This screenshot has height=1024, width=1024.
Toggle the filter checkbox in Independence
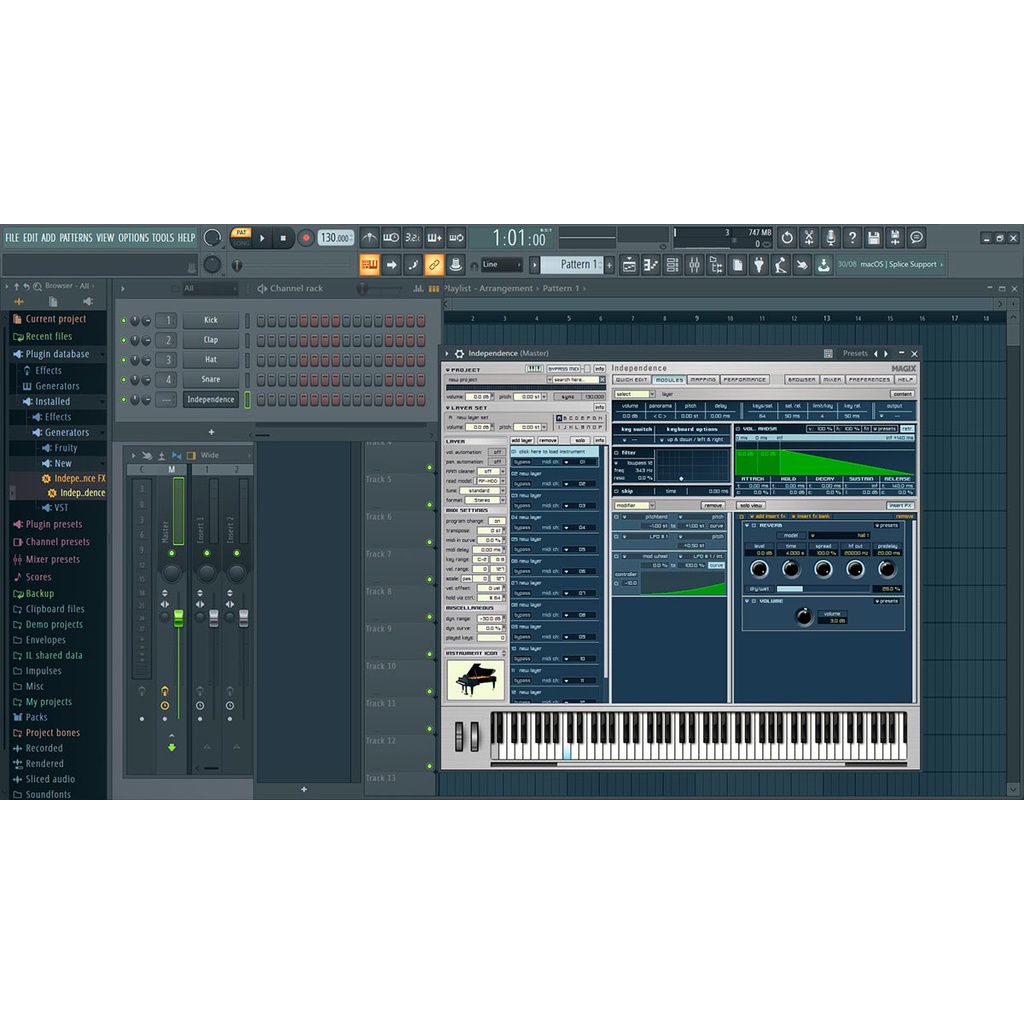(x=616, y=453)
